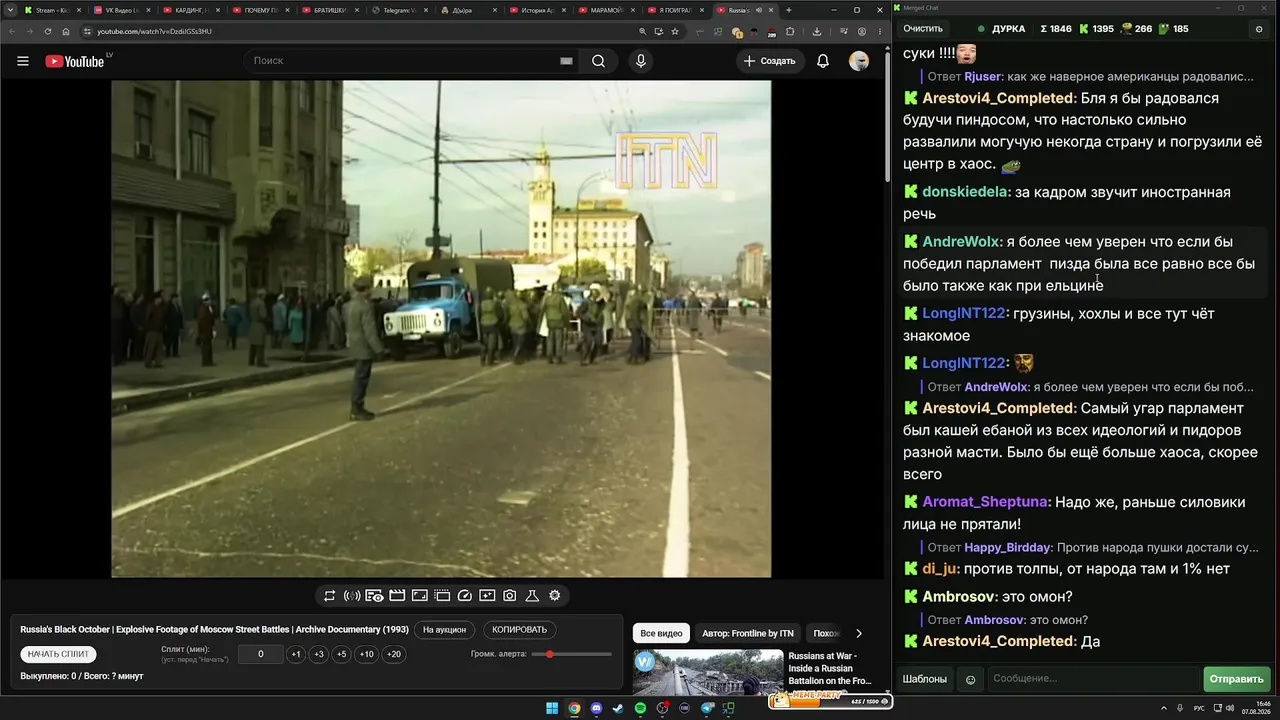This screenshot has height=720, width=1280.
Task: Click the flask icon in player toolbar
Action: (x=532, y=596)
